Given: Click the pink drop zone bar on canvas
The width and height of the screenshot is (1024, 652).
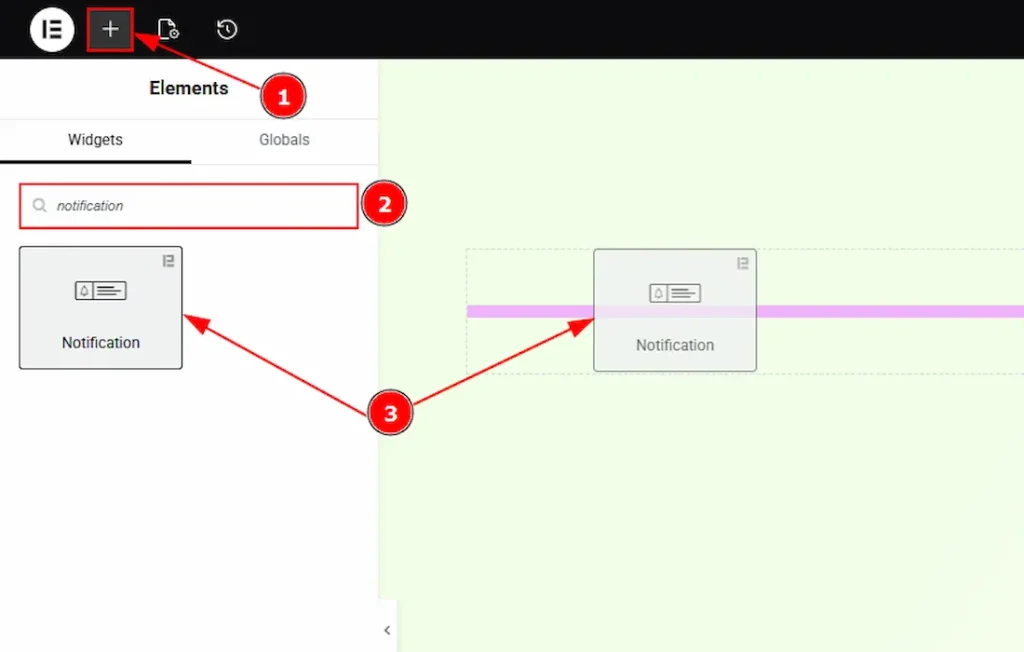Looking at the screenshot, I should tap(880, 312).
